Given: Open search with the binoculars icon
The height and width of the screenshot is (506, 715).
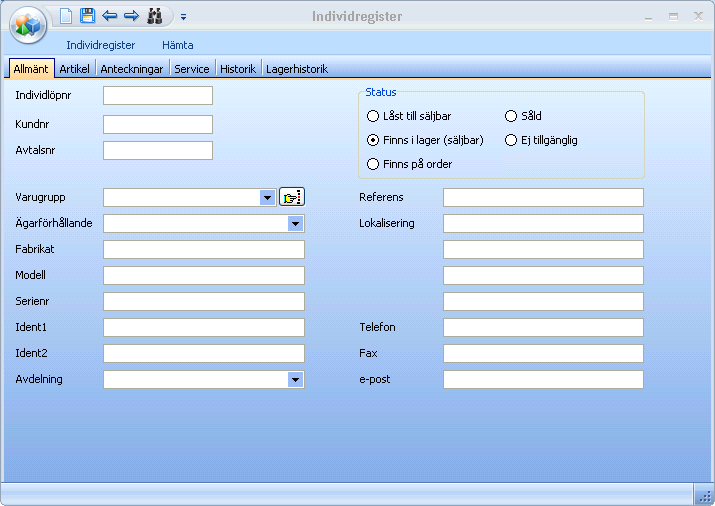Looking at the screenshot, I should point(155,16).
